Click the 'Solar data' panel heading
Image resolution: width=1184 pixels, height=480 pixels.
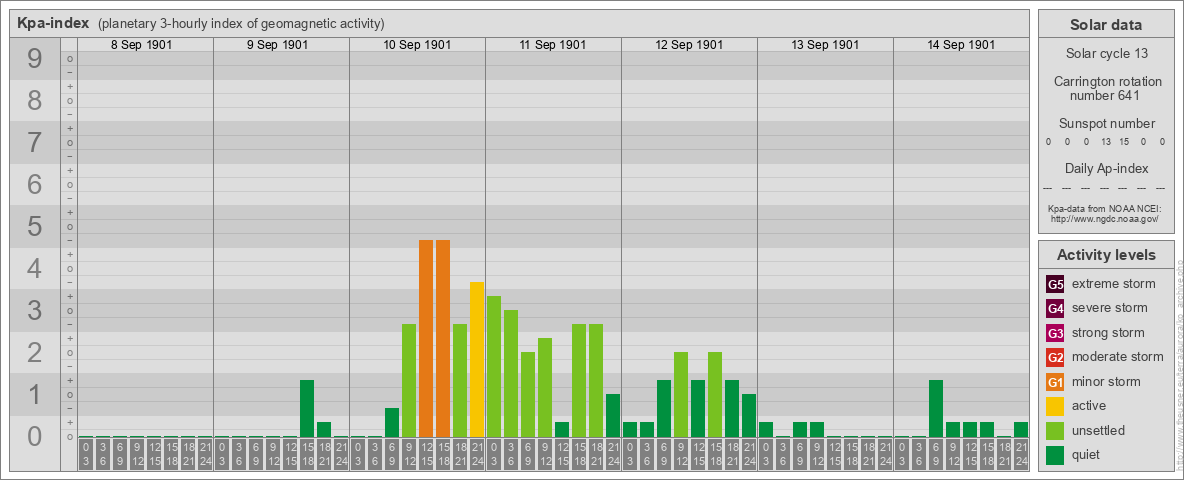click(1106, 25)
